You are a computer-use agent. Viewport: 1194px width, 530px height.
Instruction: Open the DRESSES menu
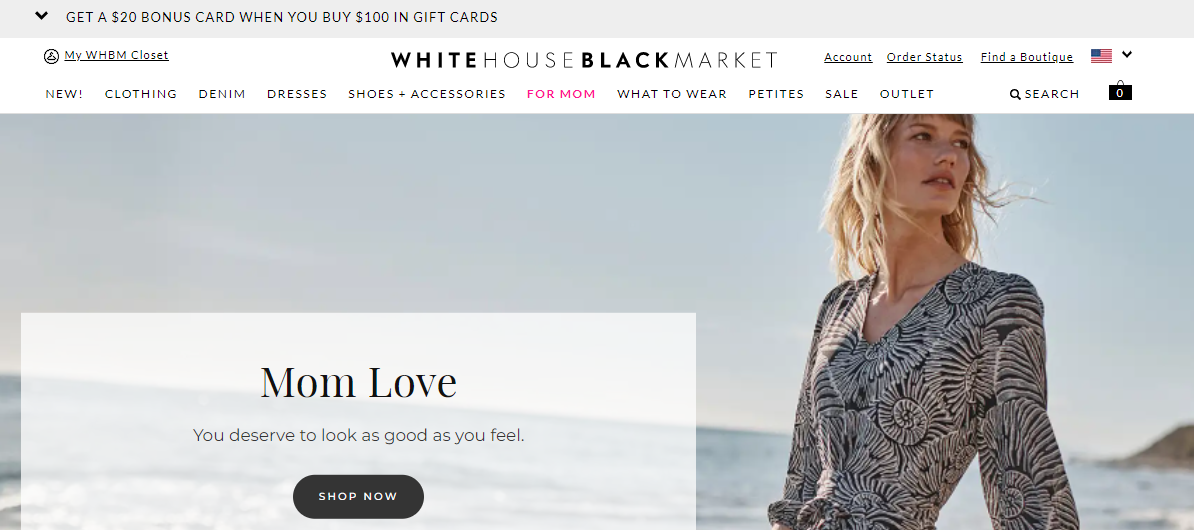point(297,94)
